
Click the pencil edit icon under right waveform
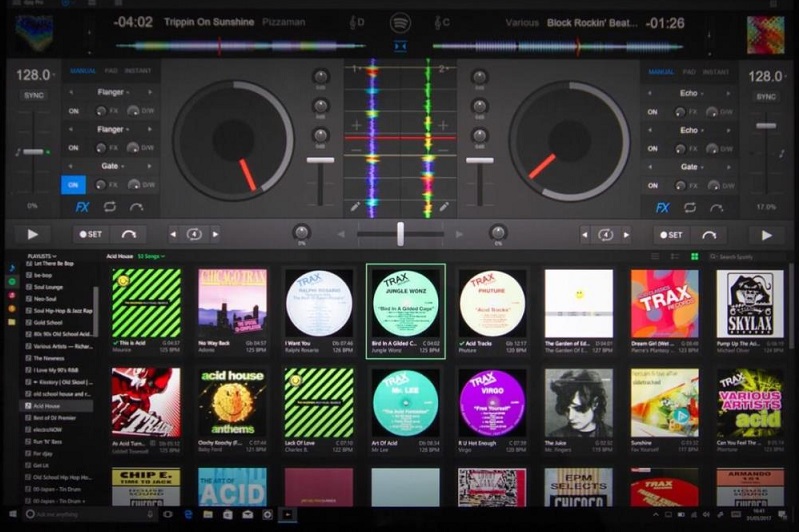tap(444, 206)
